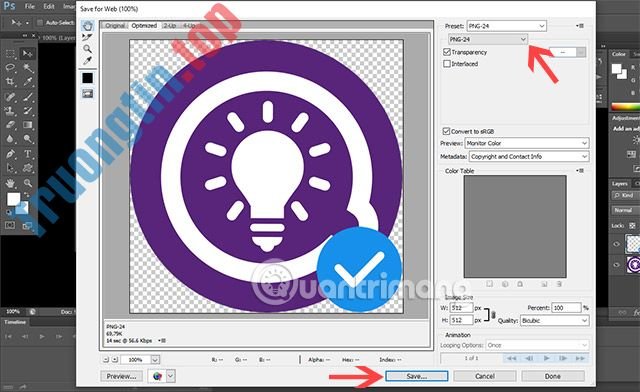Click the H height input field

pyautogui.click(x=461, y=320)
